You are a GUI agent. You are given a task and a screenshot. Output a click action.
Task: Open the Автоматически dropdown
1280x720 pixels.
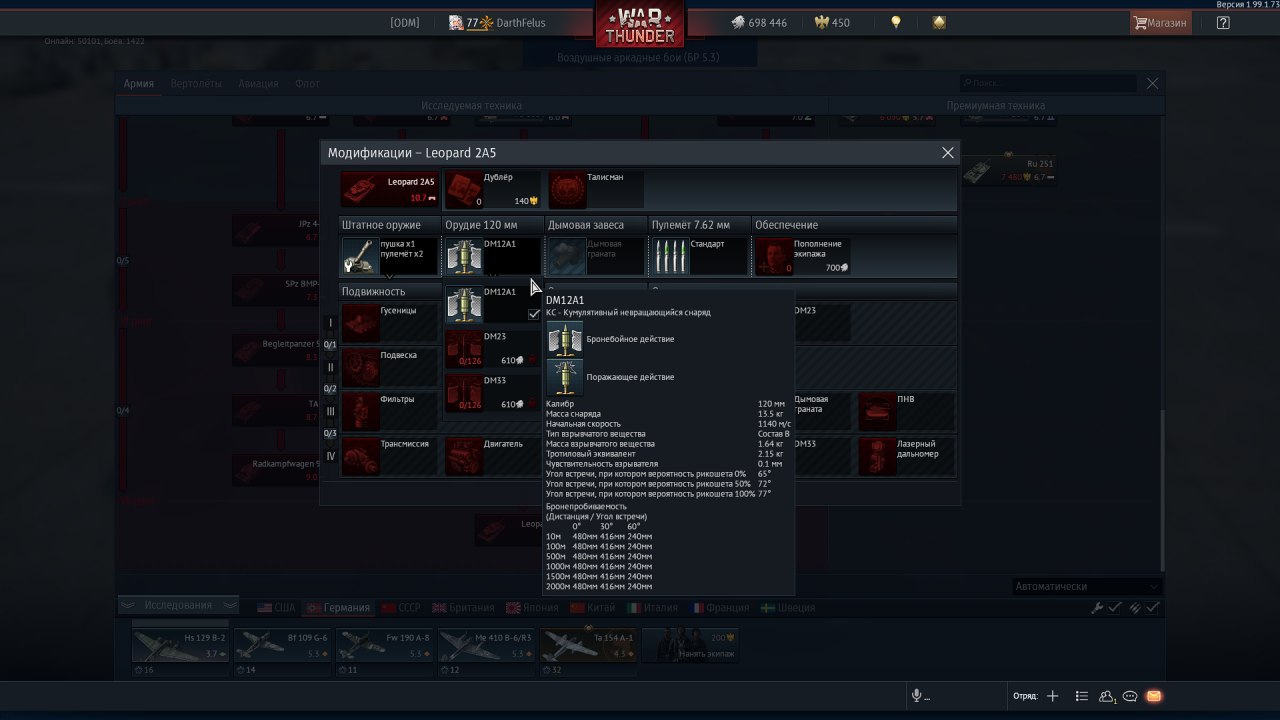[1086, 586]
